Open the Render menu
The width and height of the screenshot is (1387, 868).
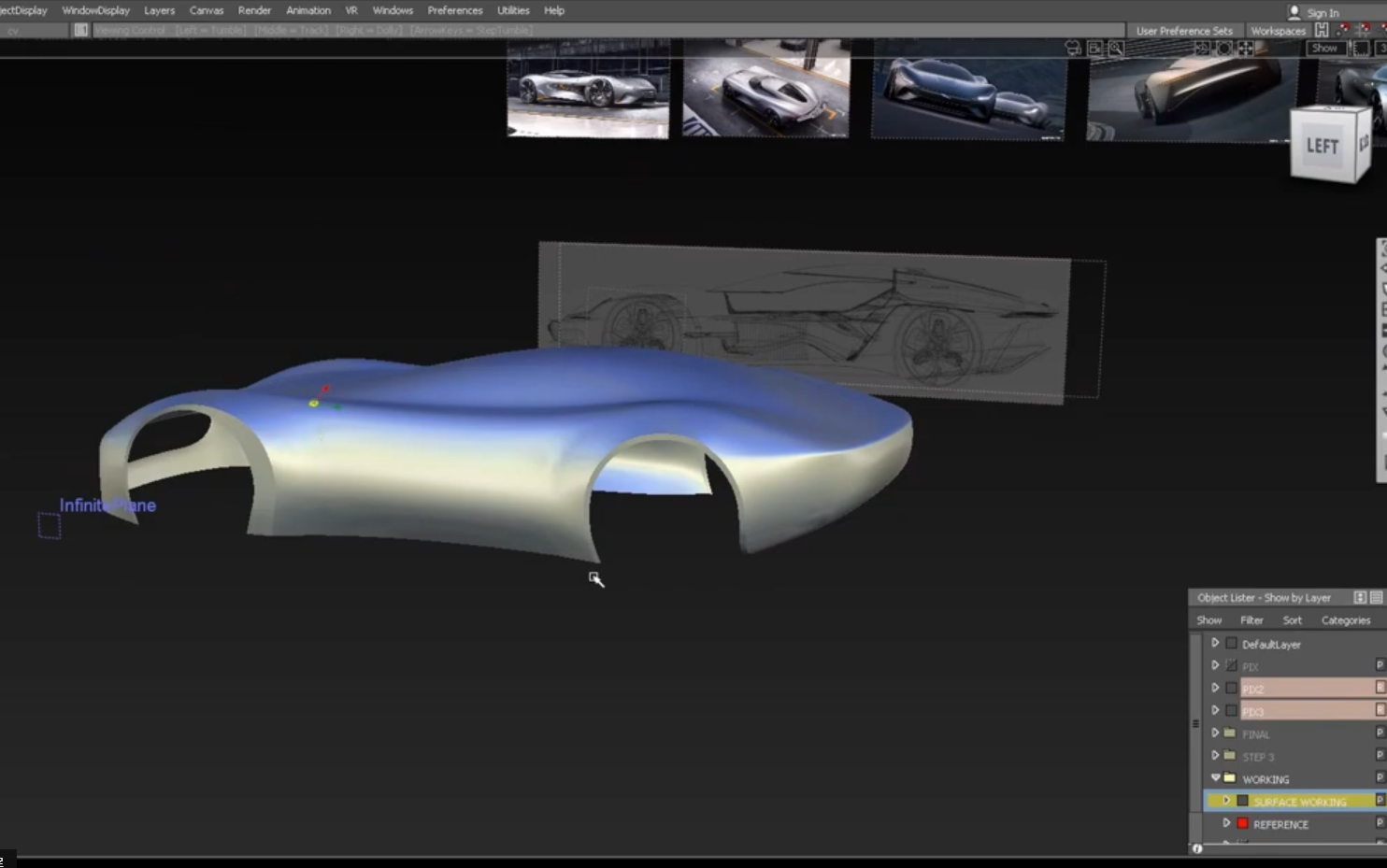click(x=254, y=10)
